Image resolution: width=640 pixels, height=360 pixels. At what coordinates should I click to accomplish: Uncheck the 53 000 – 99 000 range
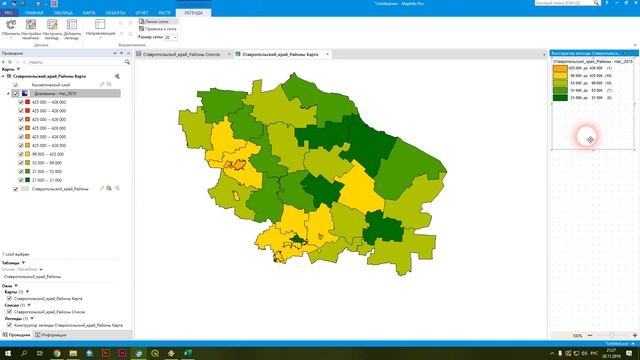tap(21, 163)
